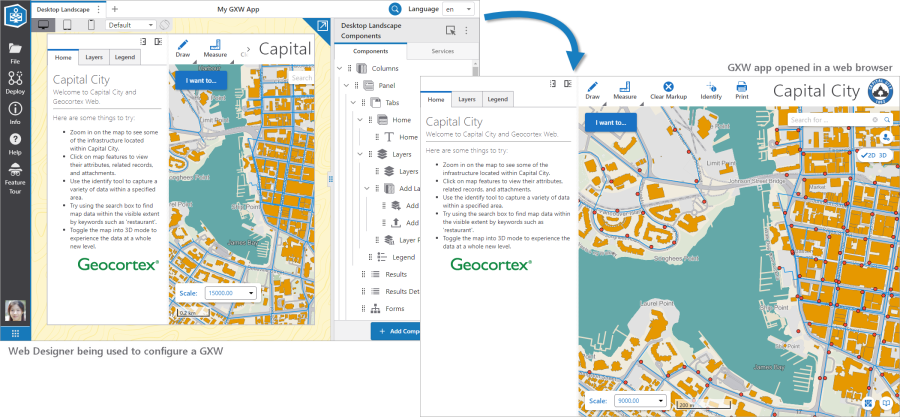
Task: Click the rotate orientation icon
Action: point(164,25)
